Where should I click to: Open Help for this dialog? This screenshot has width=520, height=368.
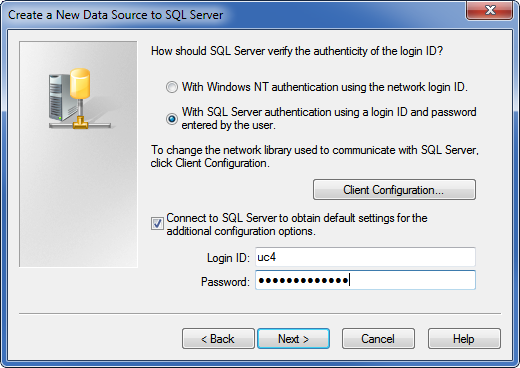pos(464,339)
